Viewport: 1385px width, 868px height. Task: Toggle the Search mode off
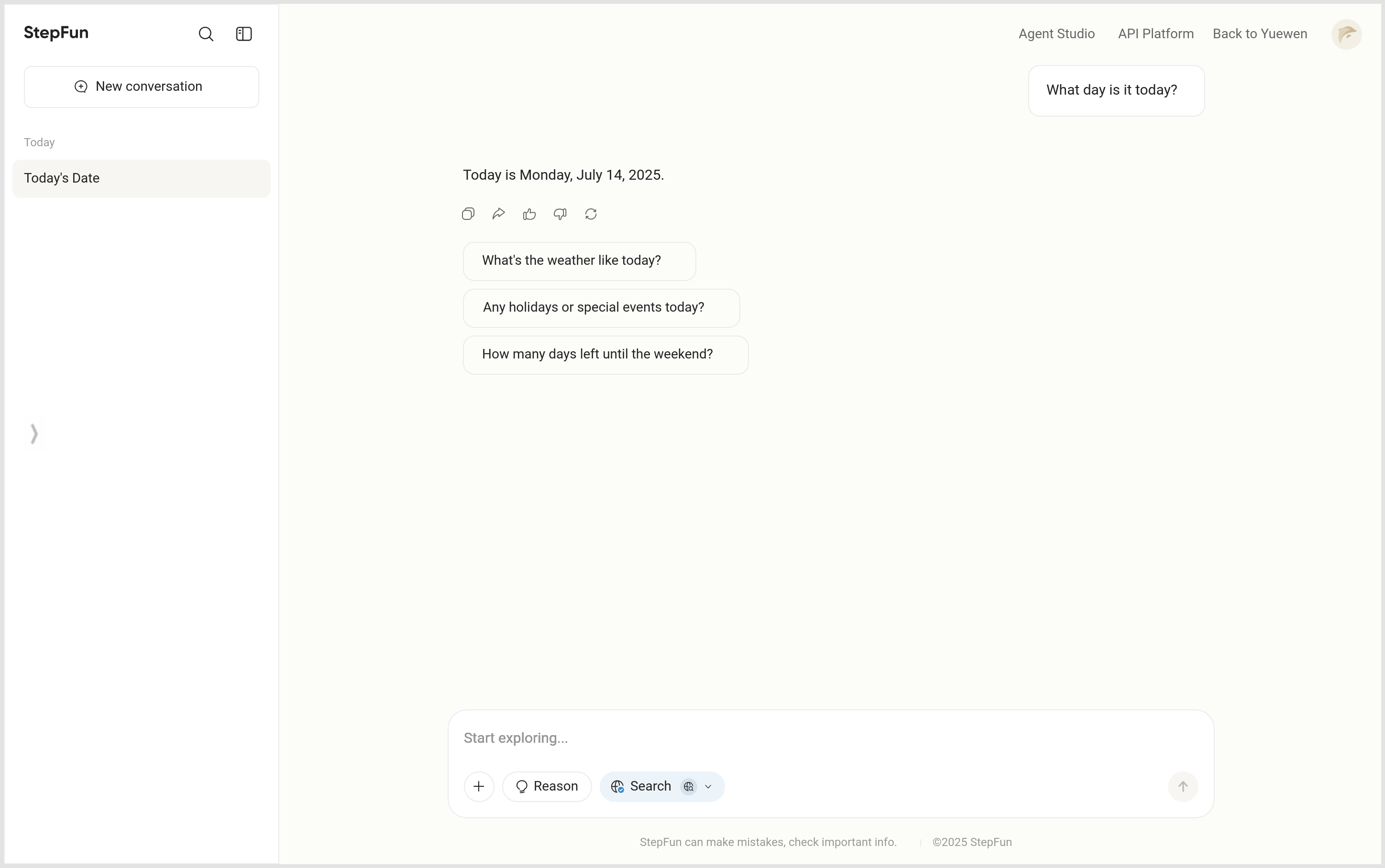(x=641, y=786)
